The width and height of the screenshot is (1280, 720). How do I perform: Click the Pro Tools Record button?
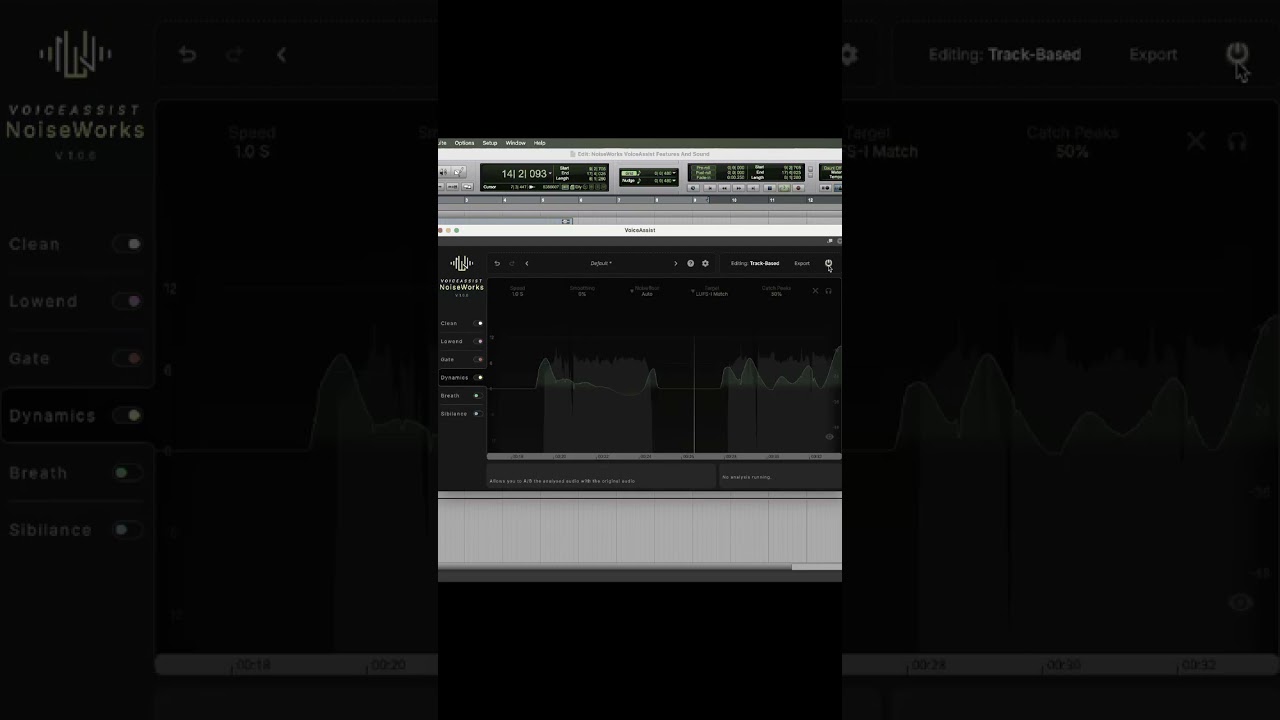798,188
